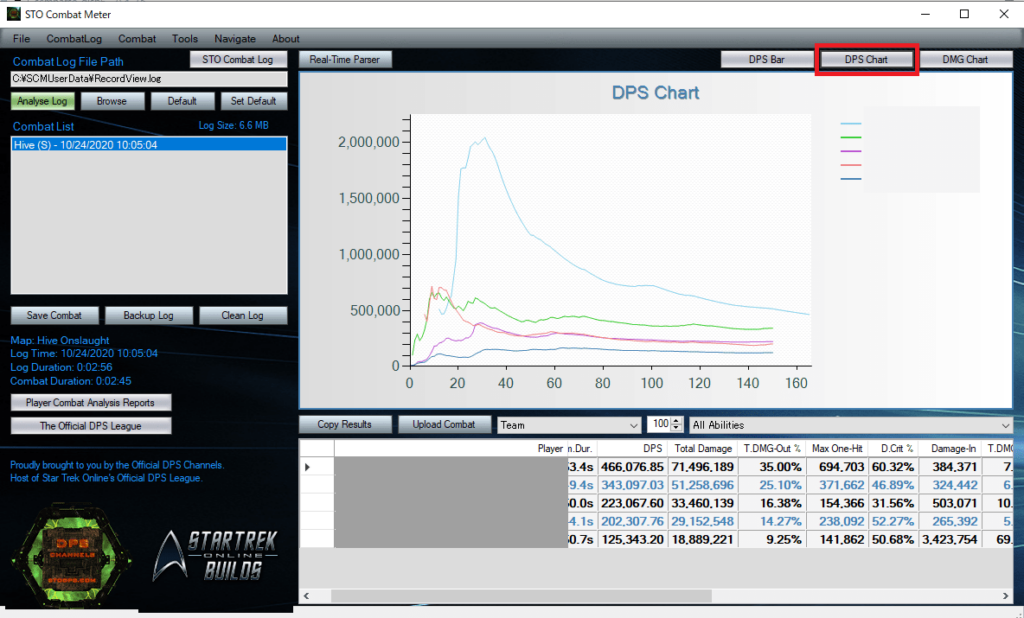Launch the Real-Time Parser

coord(344,59)
